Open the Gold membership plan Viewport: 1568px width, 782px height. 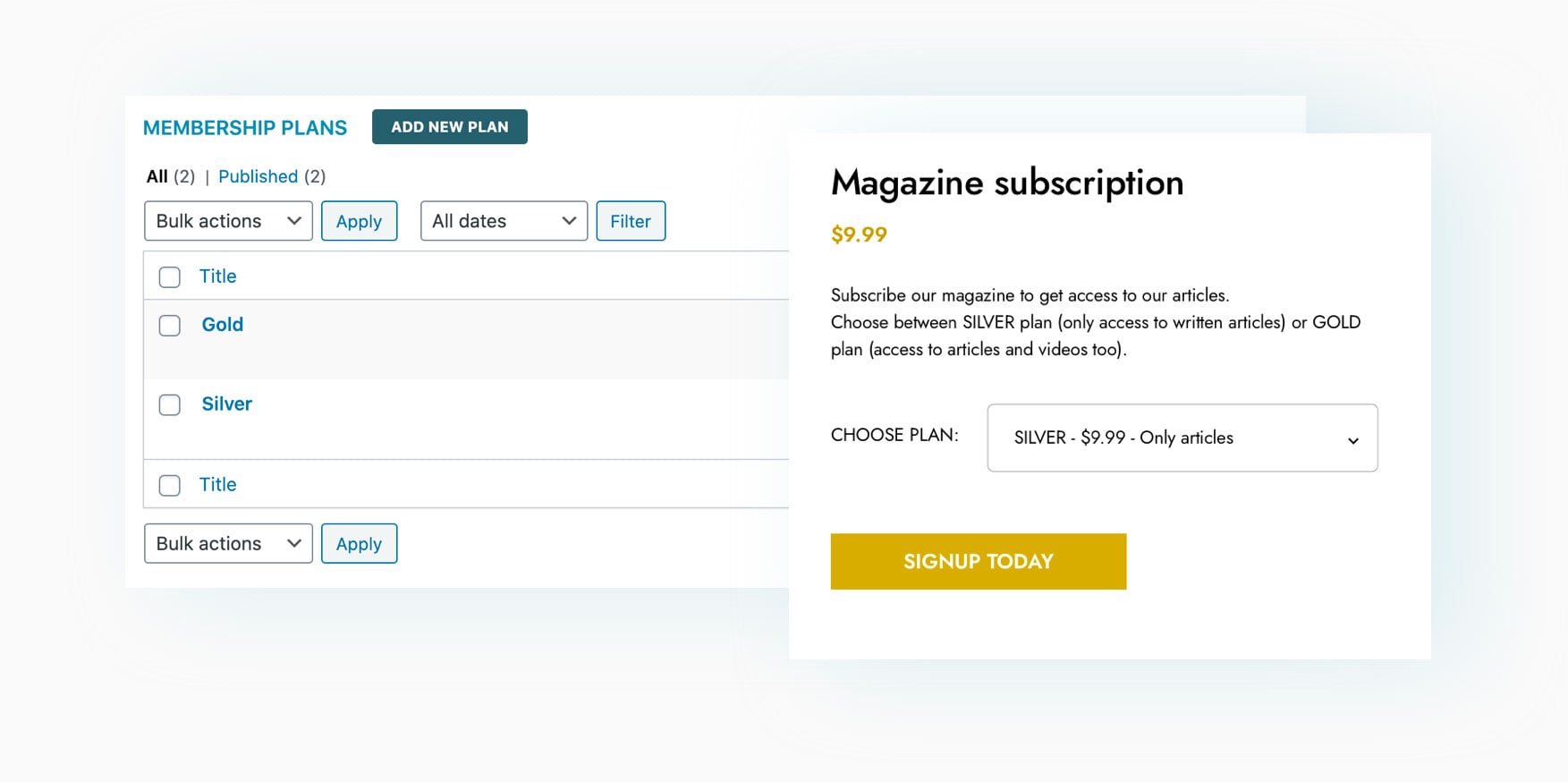[222, 325]
